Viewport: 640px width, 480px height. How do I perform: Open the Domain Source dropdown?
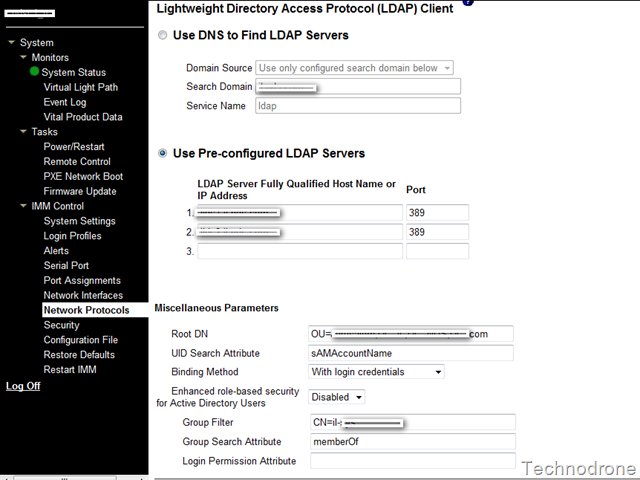[354, 68]
